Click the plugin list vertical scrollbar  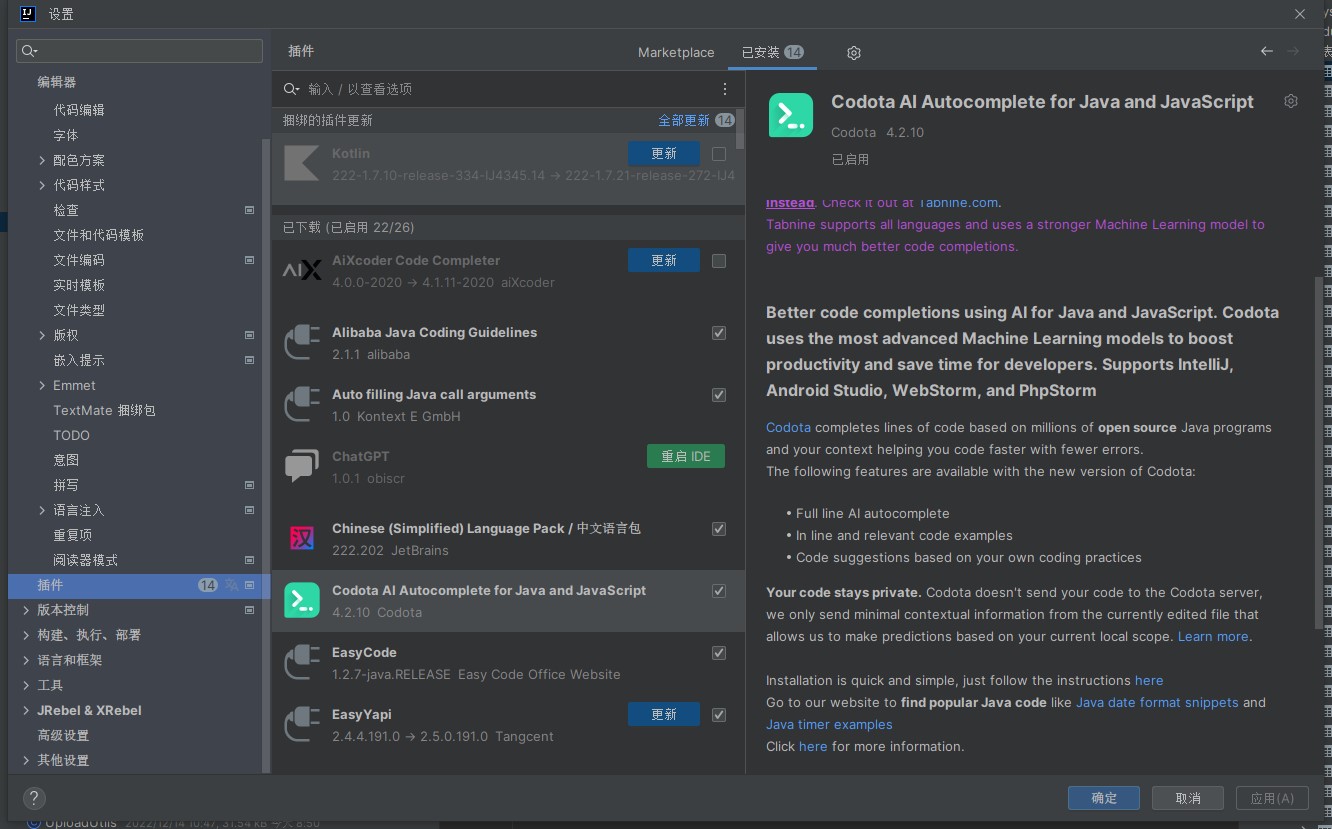point(740,129)
